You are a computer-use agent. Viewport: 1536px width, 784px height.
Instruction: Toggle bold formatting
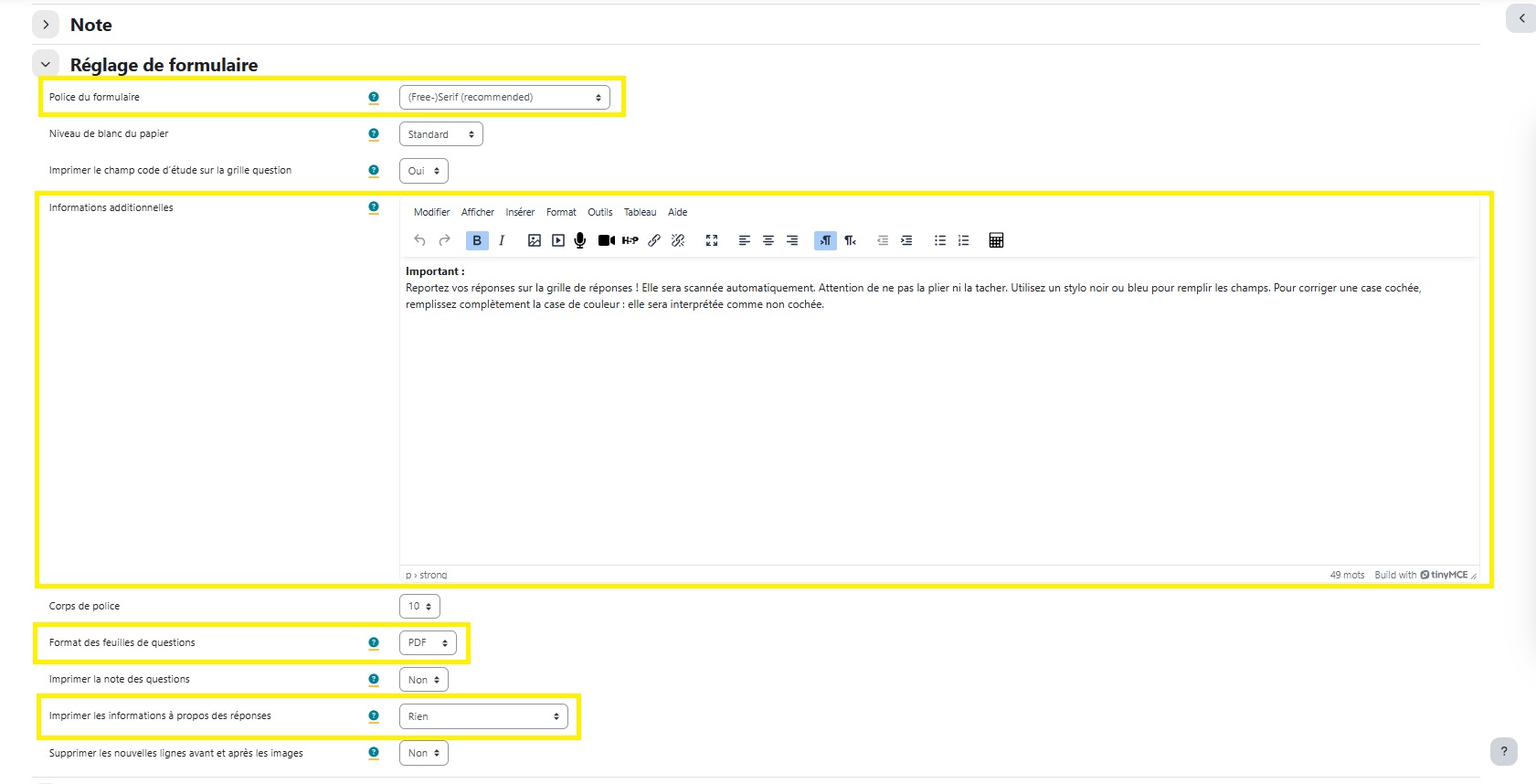[477, 240]
